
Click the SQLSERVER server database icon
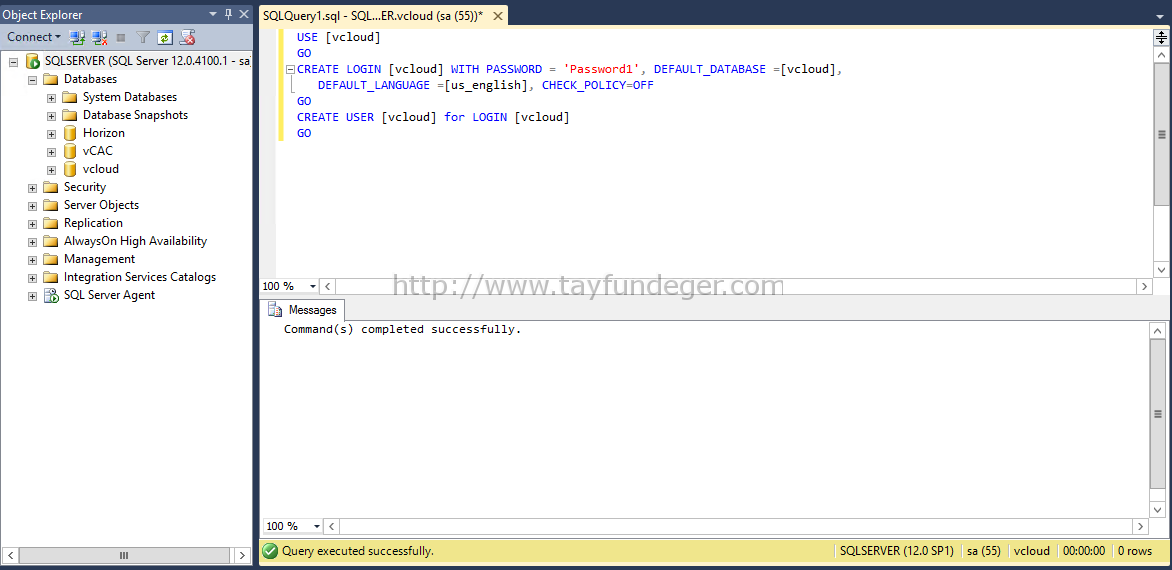32,61
